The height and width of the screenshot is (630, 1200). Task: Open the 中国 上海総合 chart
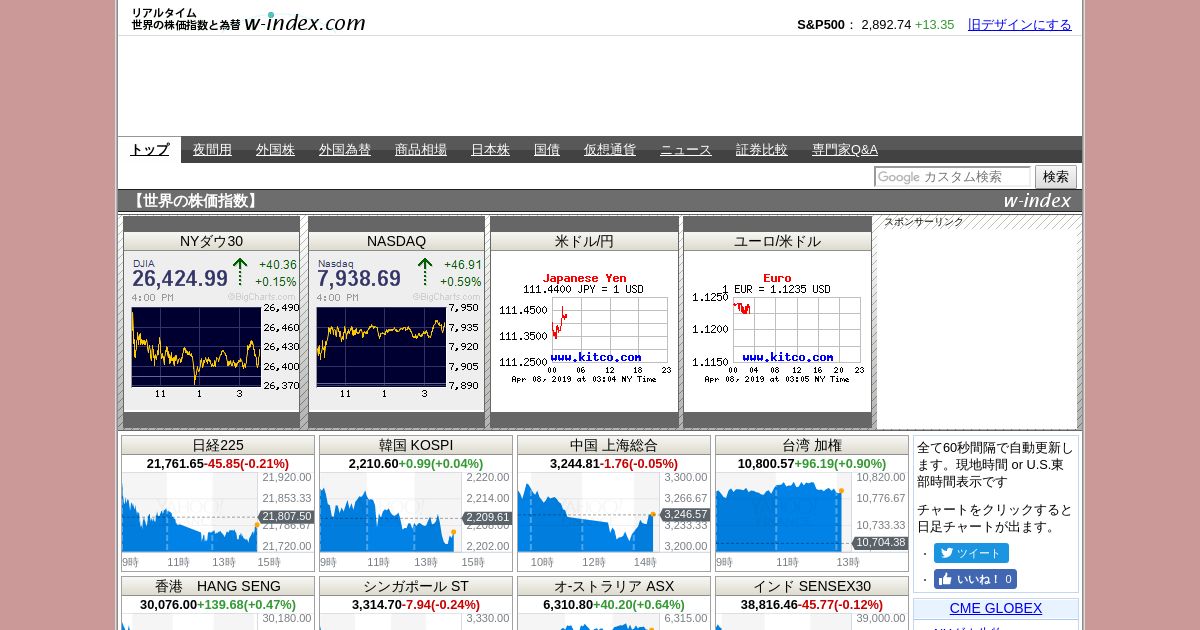pyautogui.click(x=614, y=520)
